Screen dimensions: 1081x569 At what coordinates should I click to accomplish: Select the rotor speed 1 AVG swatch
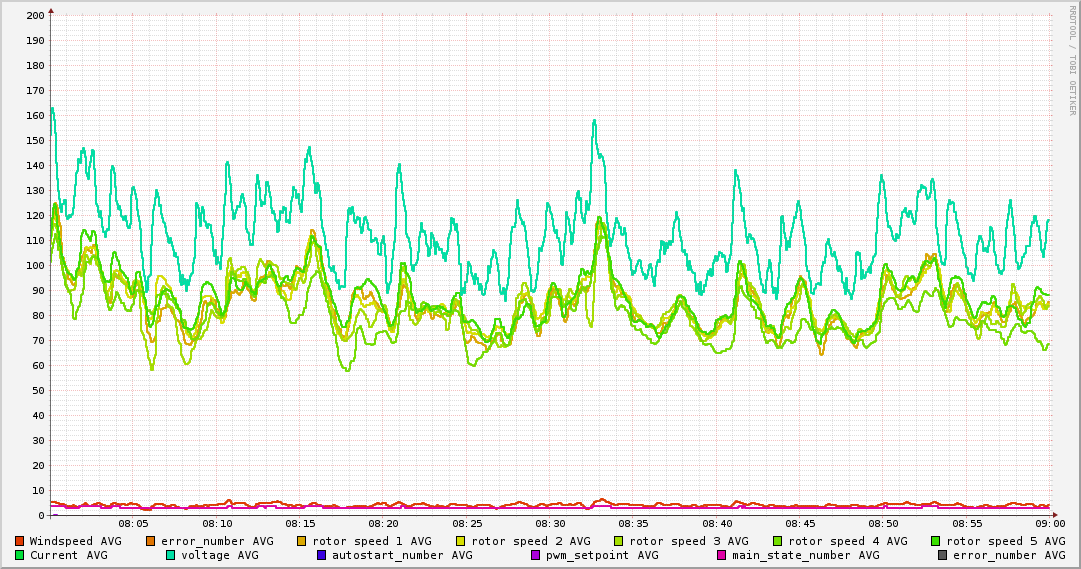point(302,541)
